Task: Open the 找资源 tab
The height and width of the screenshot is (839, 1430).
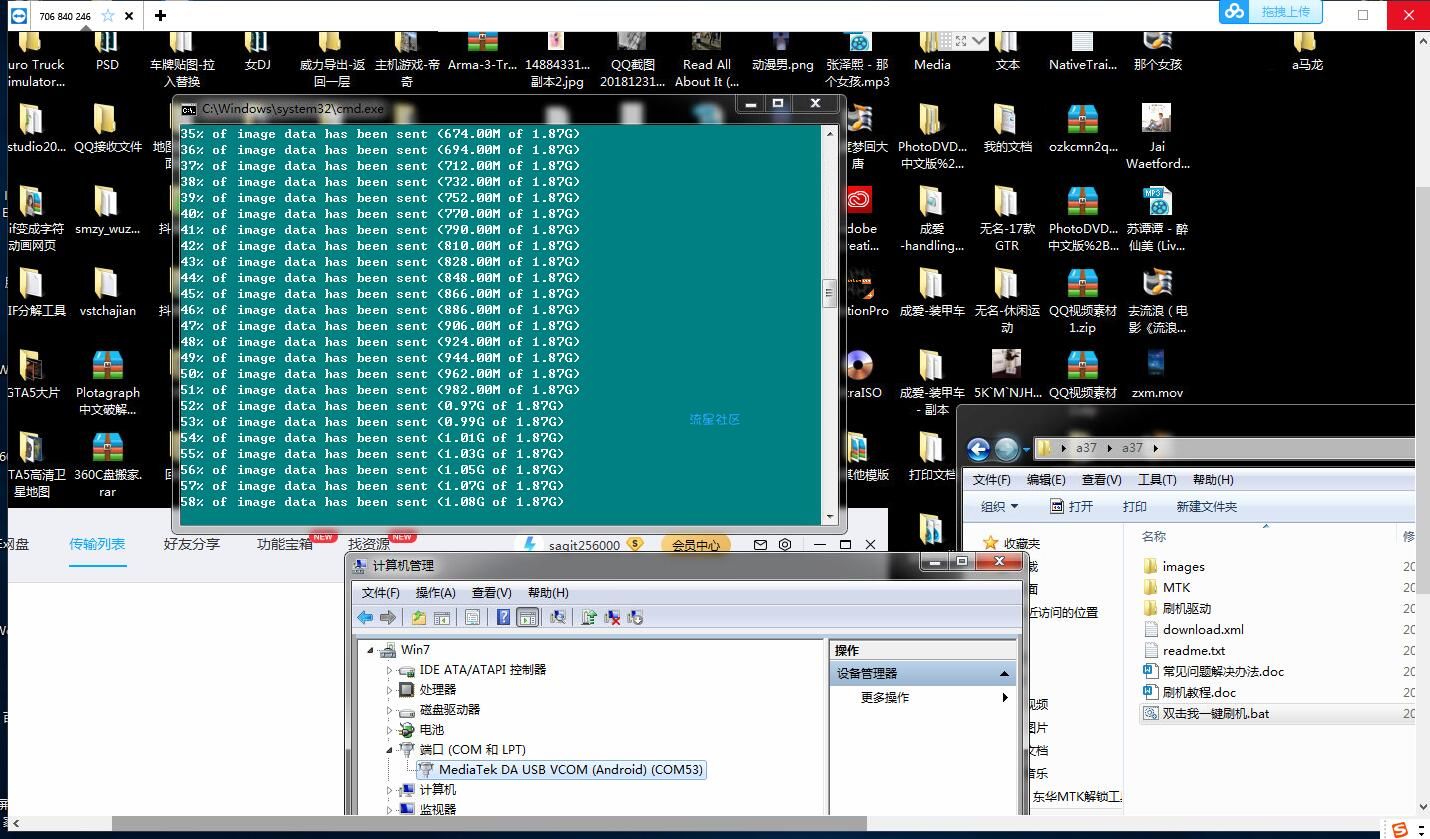Action: click(369, 544)
